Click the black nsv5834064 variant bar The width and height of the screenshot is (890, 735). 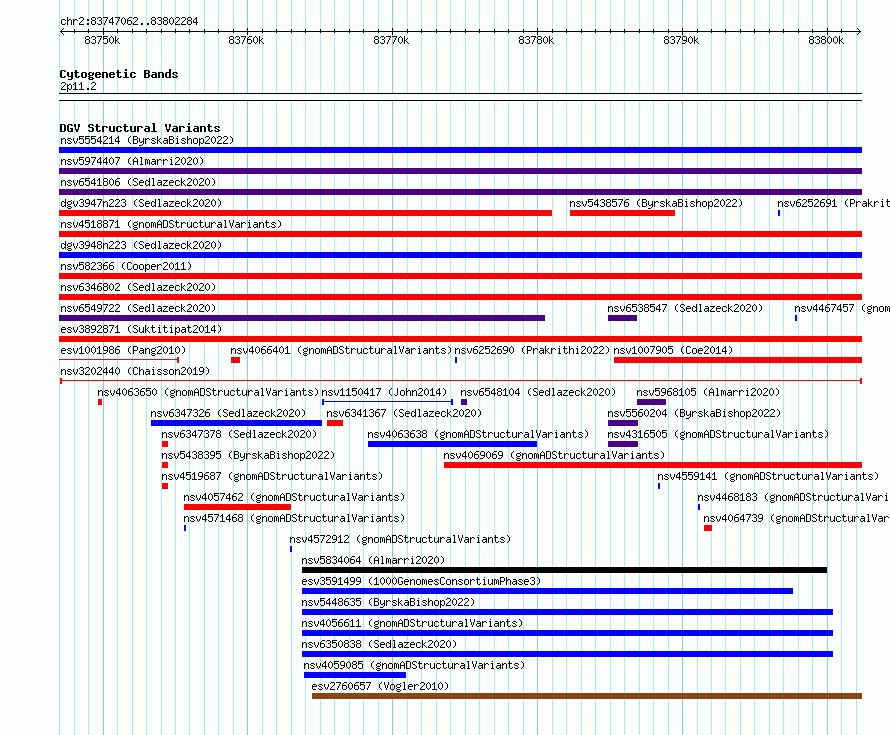click(564, 570)
